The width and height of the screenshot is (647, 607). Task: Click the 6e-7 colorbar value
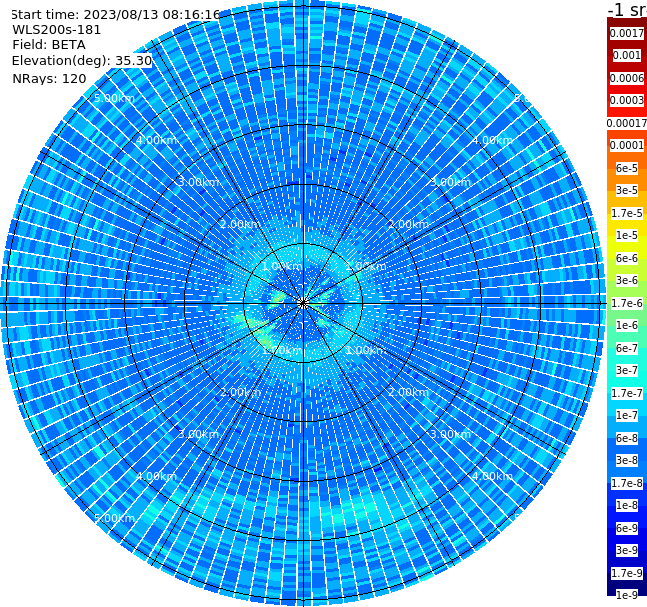pos(627,348)
